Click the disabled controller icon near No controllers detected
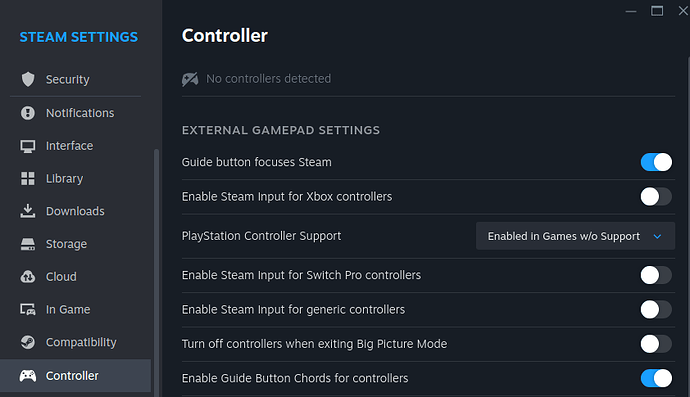690x397 pixels. [x=190, y=79]
